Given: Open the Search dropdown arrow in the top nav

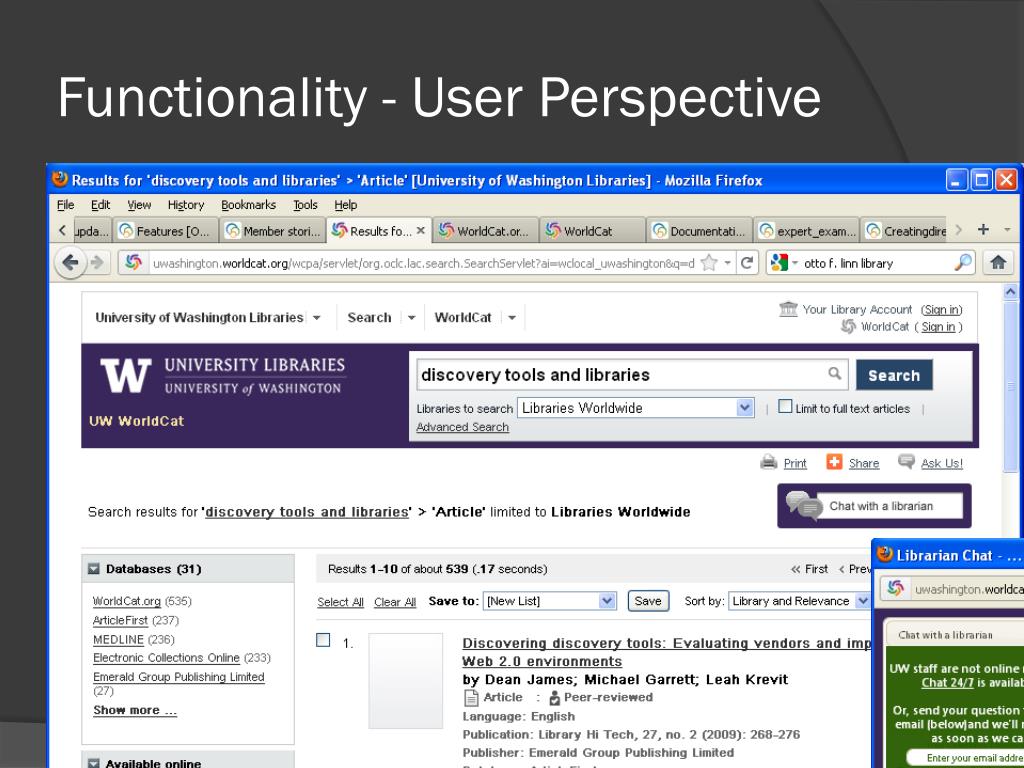Looking at the screenshot, I should [411, 317].
